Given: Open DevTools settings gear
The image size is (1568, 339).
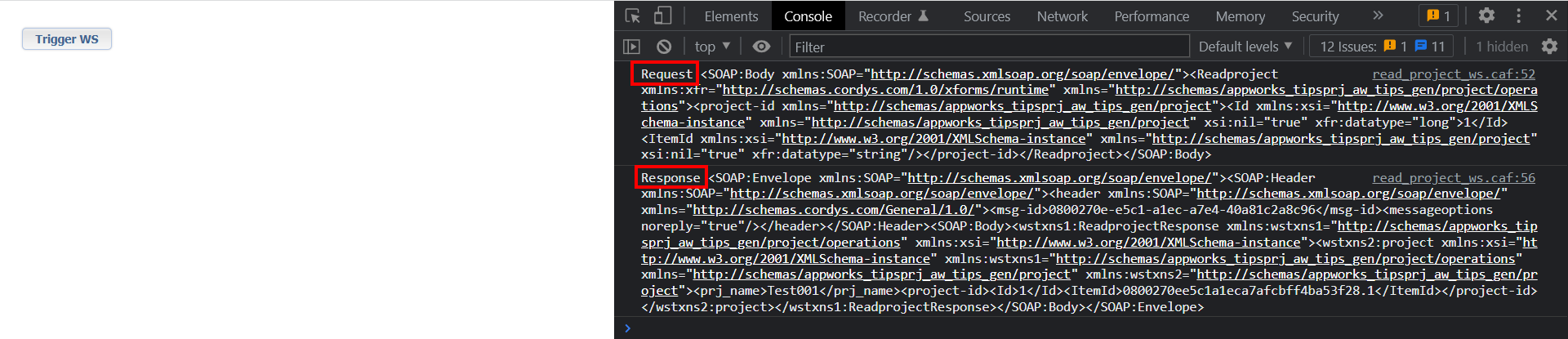Looking at the screenshot, I should tap(1486, 16).
